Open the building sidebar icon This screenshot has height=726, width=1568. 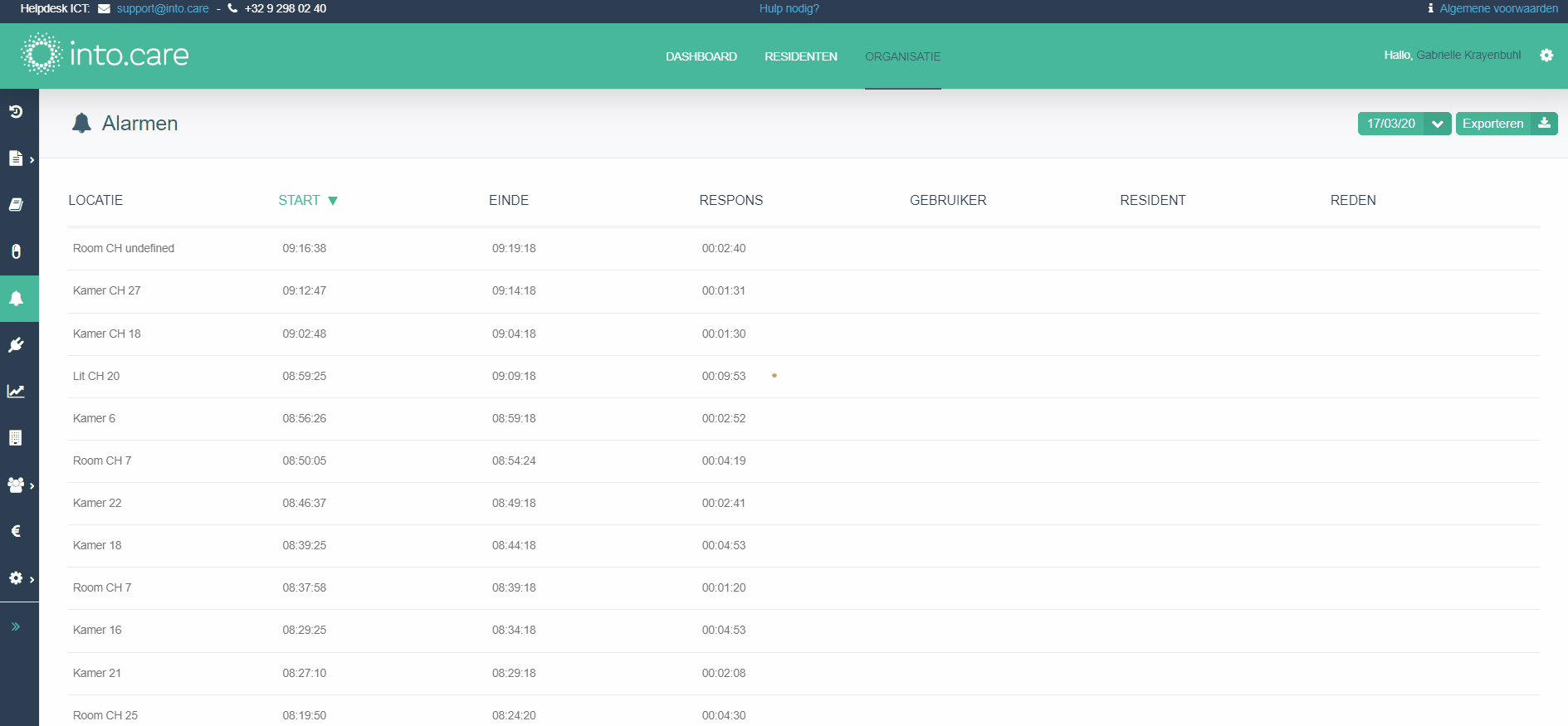[x=16, y=438]
